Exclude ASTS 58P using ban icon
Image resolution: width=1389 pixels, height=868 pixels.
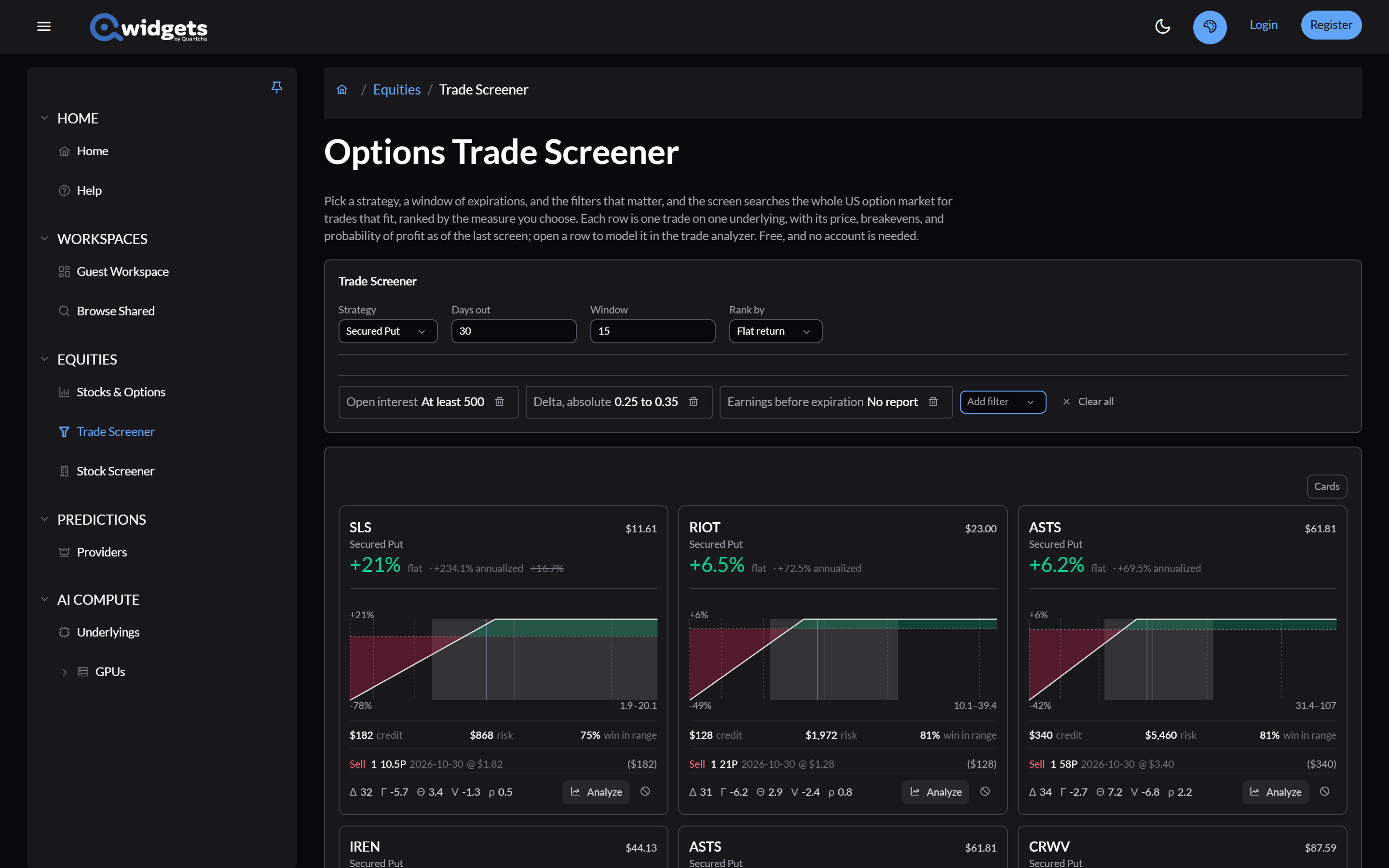[1325, 792]
